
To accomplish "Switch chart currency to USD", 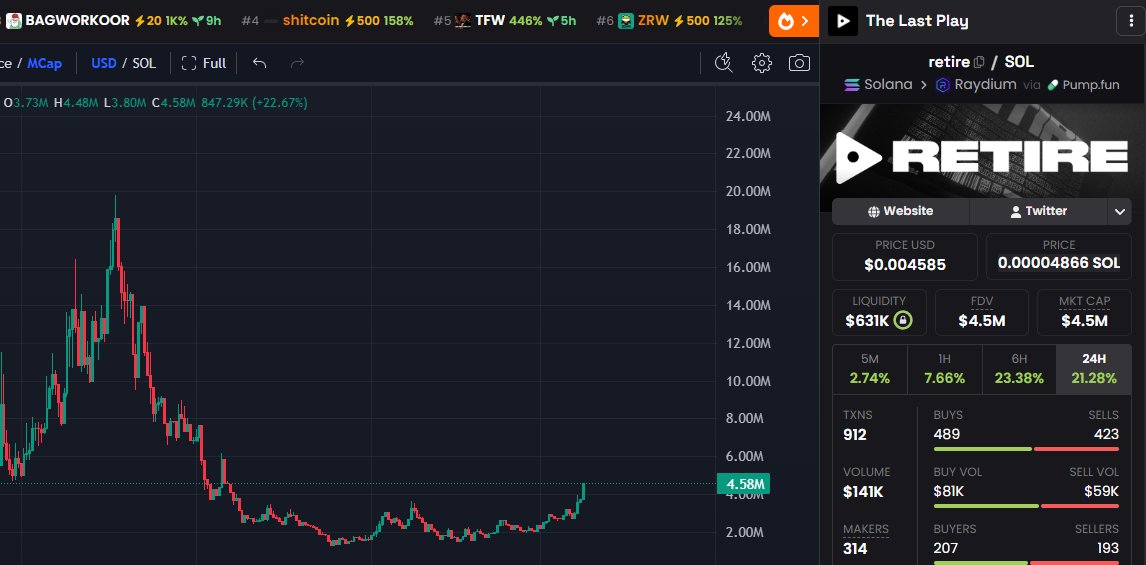I will (104, 63).
